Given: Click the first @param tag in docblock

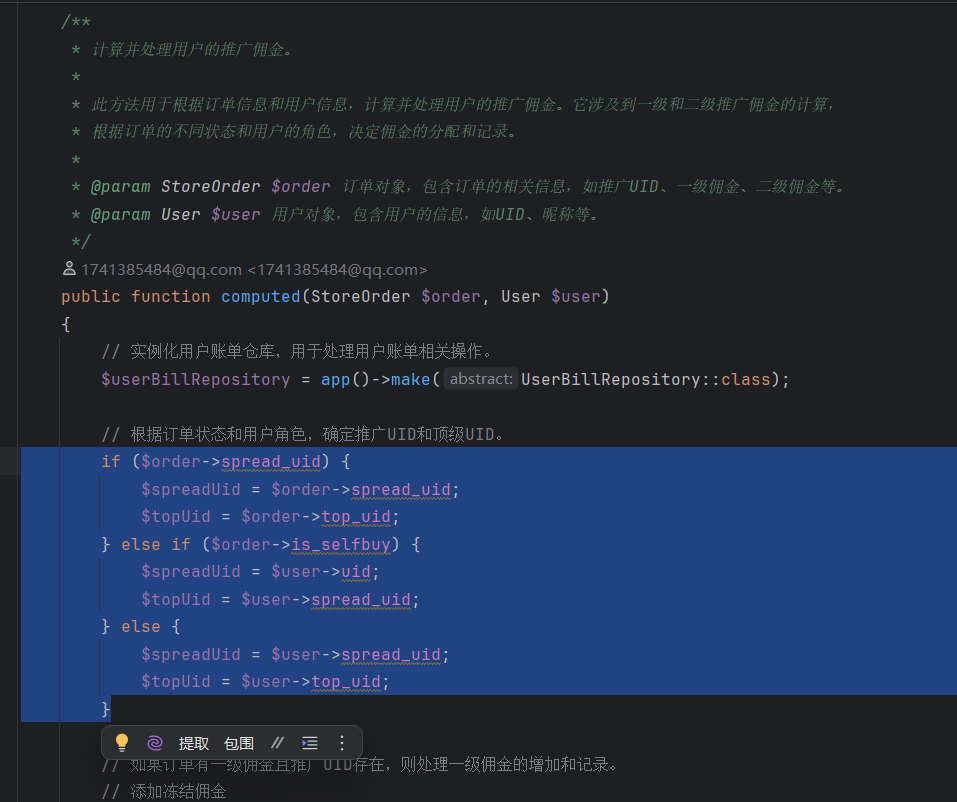Looking at the screenshot, I should (120, 186).
